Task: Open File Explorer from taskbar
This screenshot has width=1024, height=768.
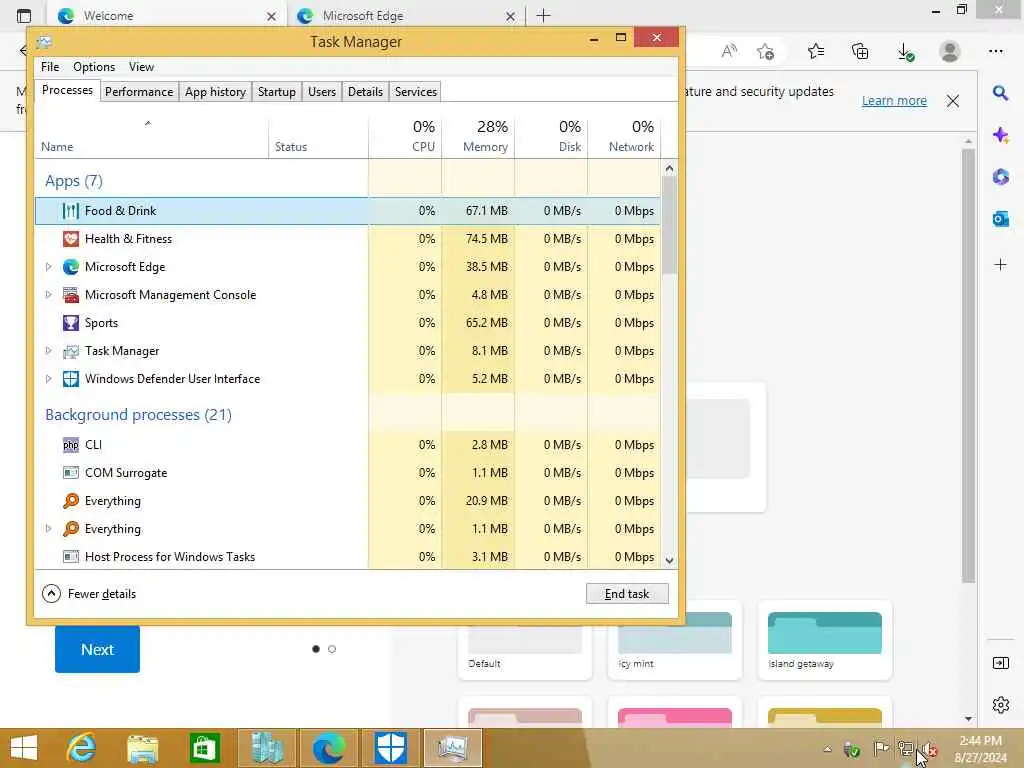Action: pyautogui.click(x=142, y=748)
